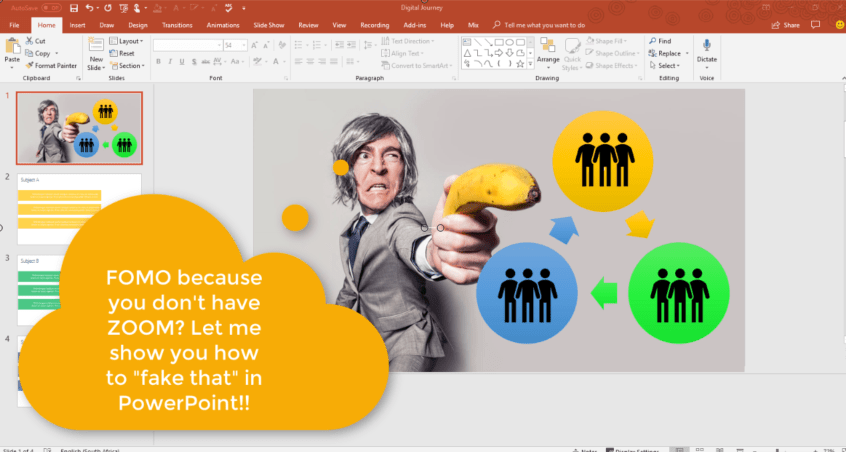
Task: Click the Reset slide button
Action: click(x=125, y=53)
